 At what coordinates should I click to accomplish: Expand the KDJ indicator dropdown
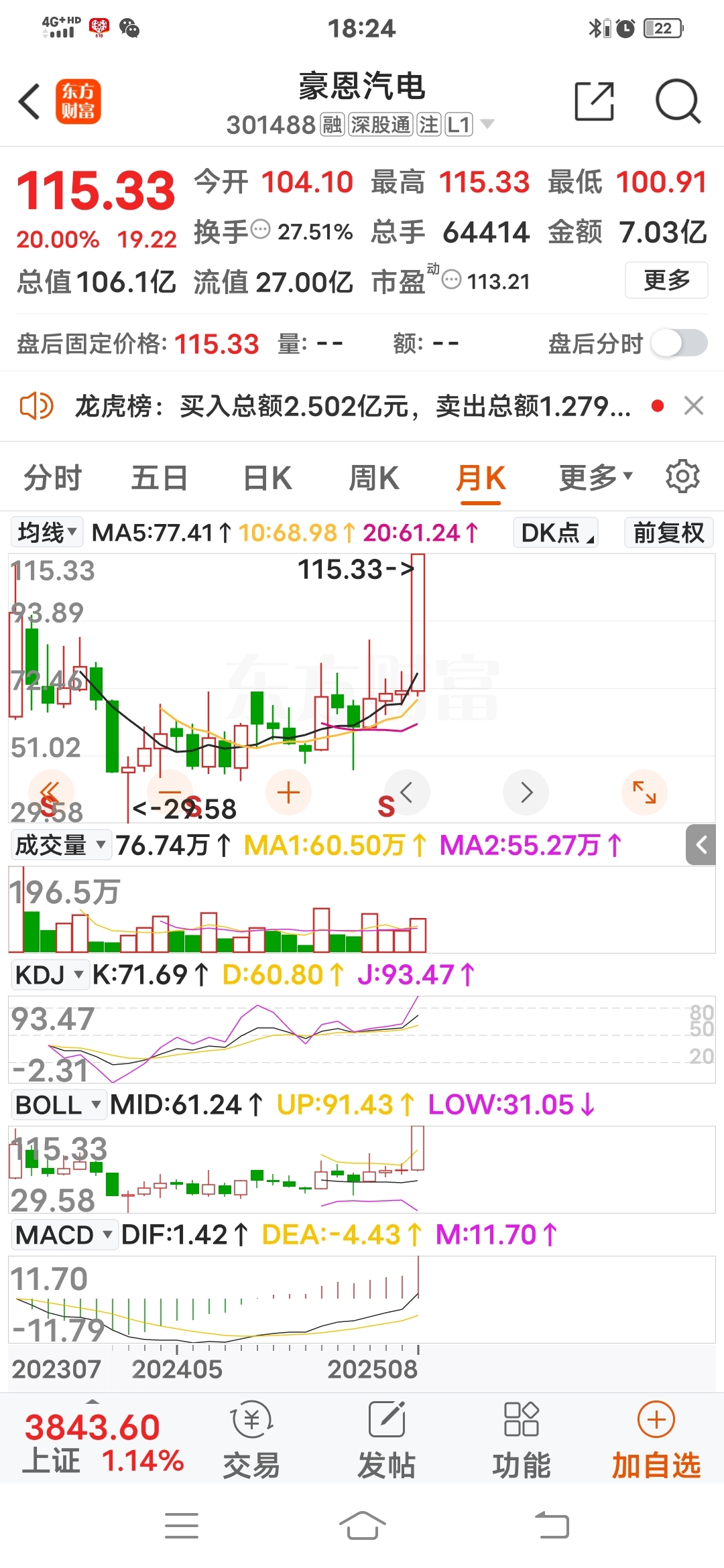tap(50, 975)
